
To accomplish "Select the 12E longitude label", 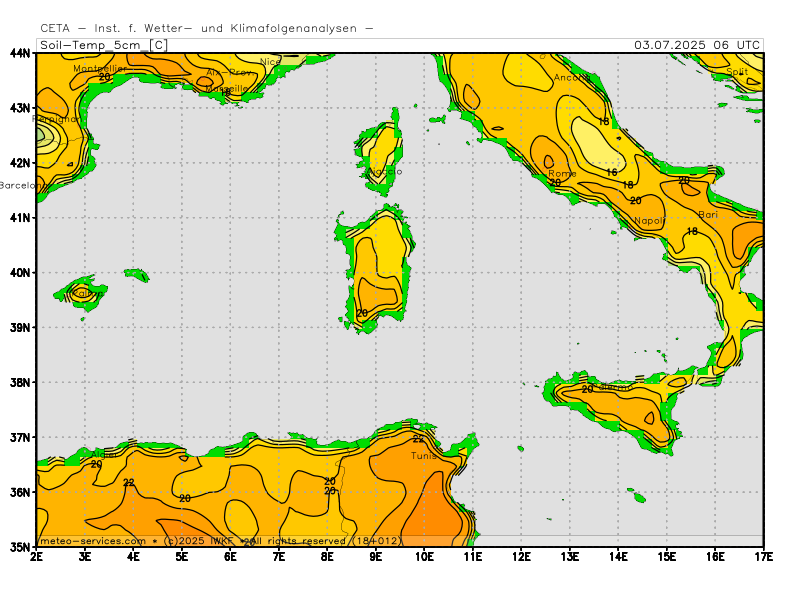I will tap(521, 556).
